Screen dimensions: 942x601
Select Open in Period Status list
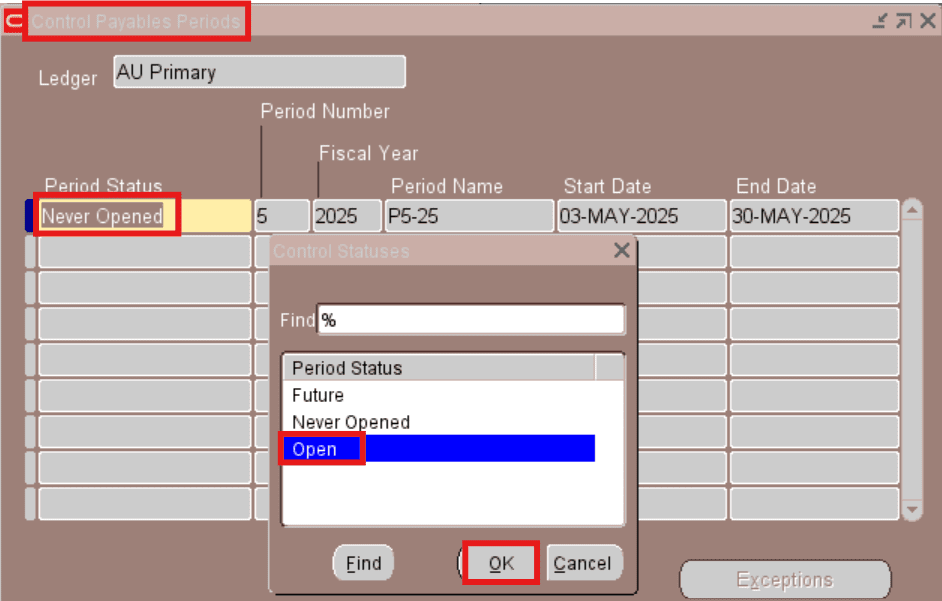pyautogui.click(x=439, y=449)
